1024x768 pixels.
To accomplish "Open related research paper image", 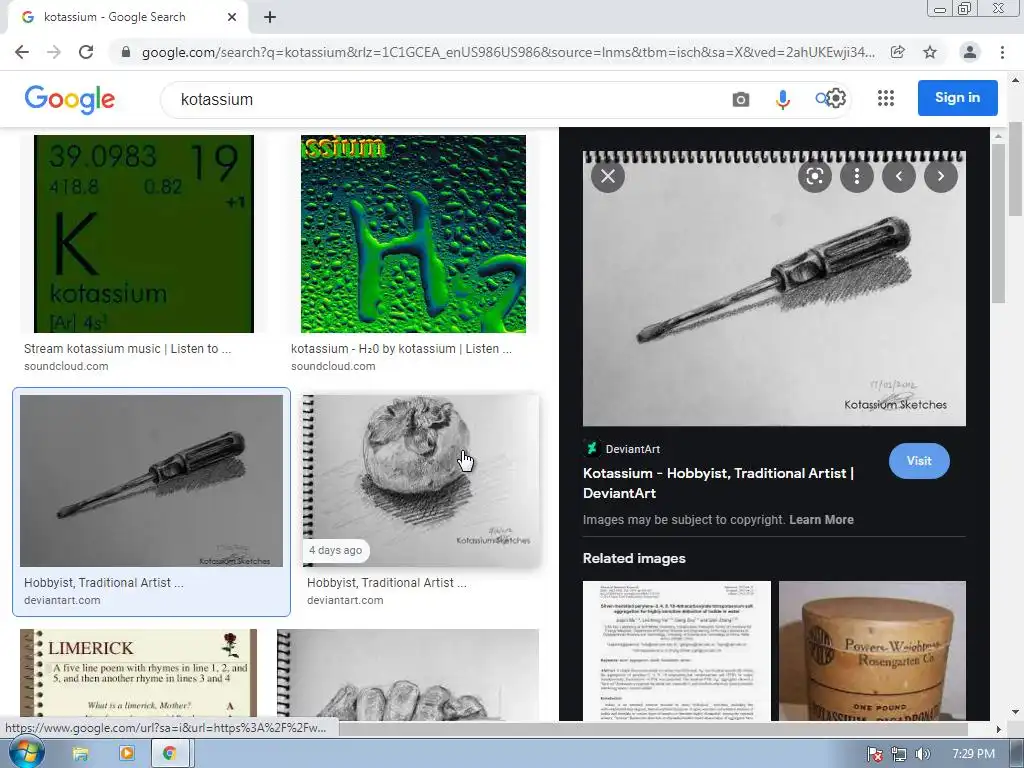I will (677, 651).
